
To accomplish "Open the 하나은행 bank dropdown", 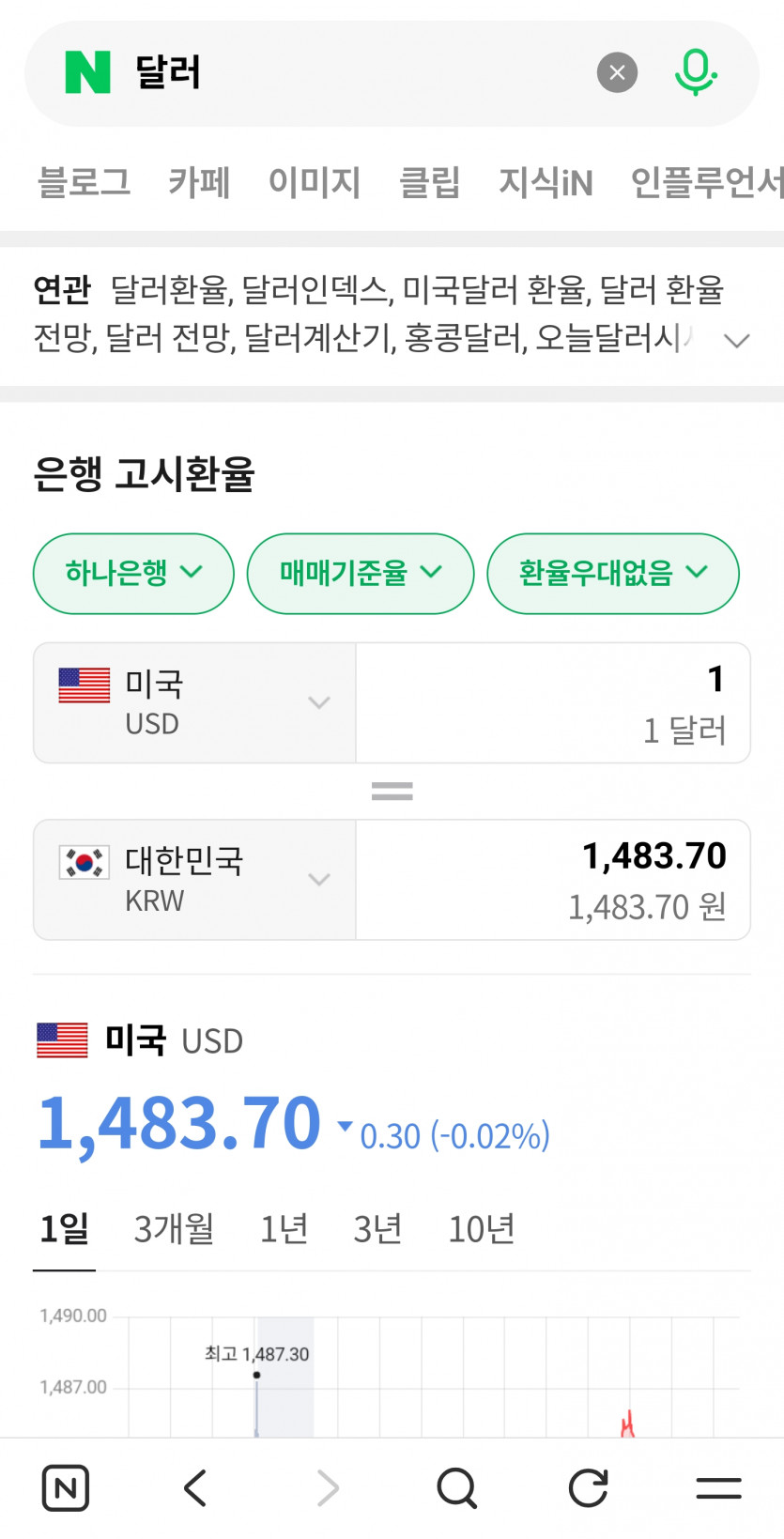I will (133, 573).
